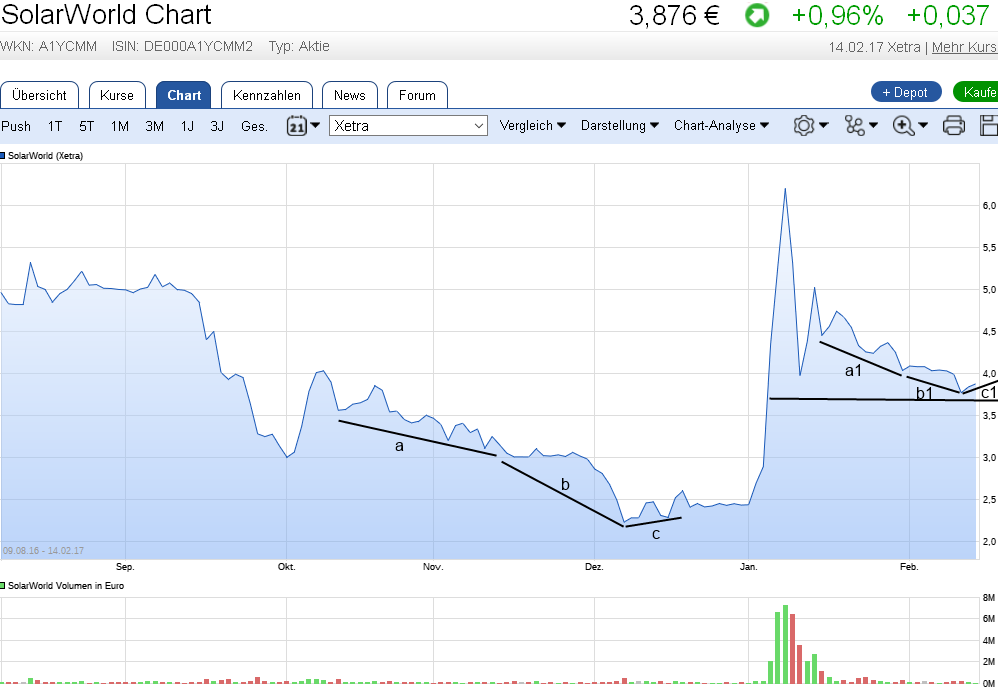Enable Push mode for live quotes

(x=16, y=127)
